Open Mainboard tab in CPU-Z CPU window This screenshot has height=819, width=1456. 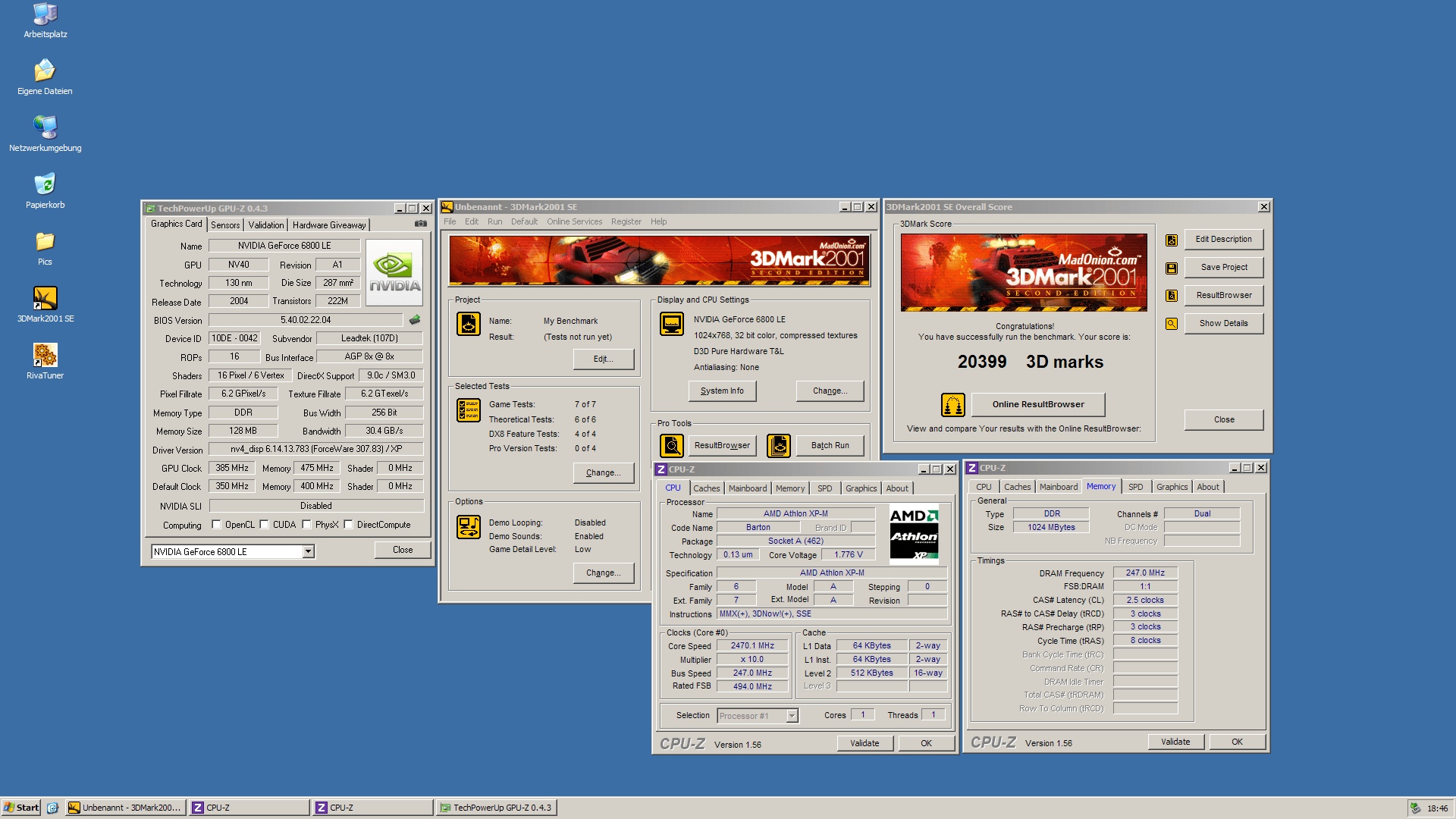748,488
